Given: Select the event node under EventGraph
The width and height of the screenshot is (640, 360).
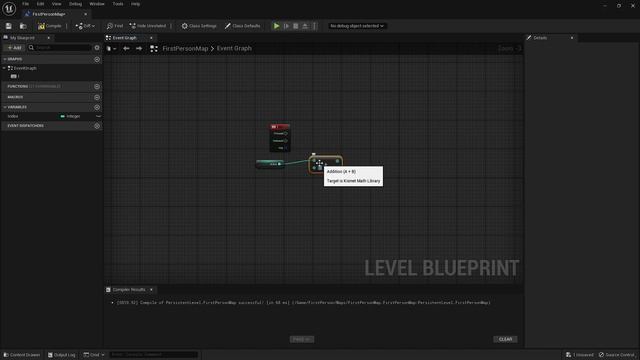Looking at the screenshot, I should [x=15, y=76].
